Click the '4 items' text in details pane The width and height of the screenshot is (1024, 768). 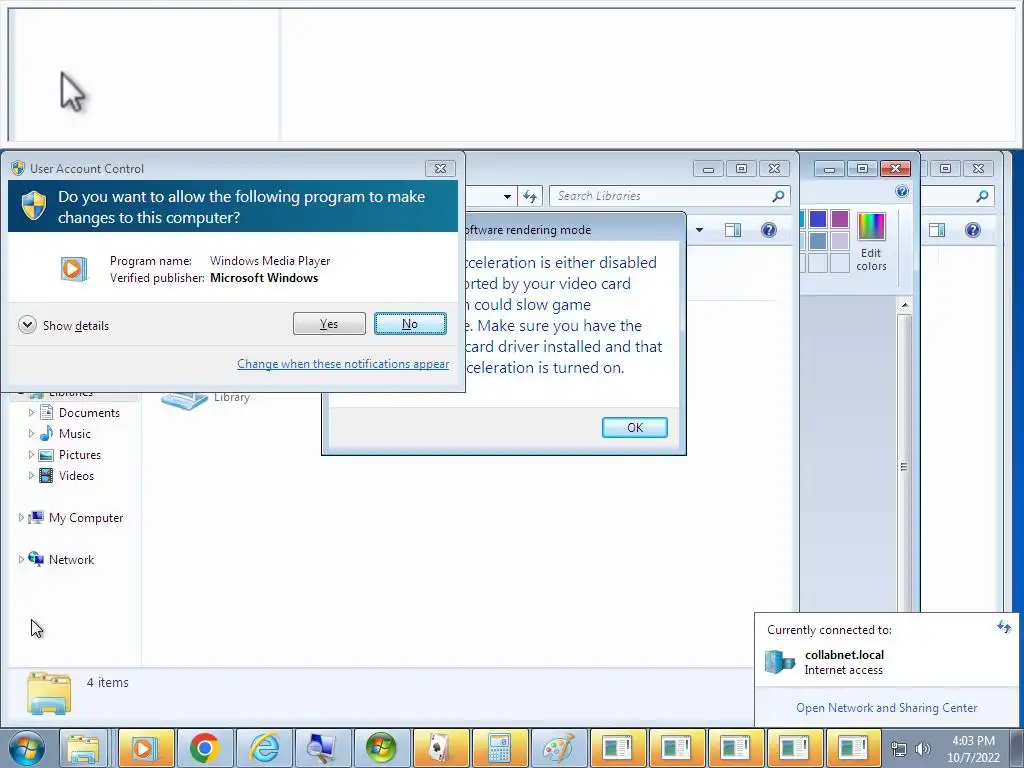(108, 682)
